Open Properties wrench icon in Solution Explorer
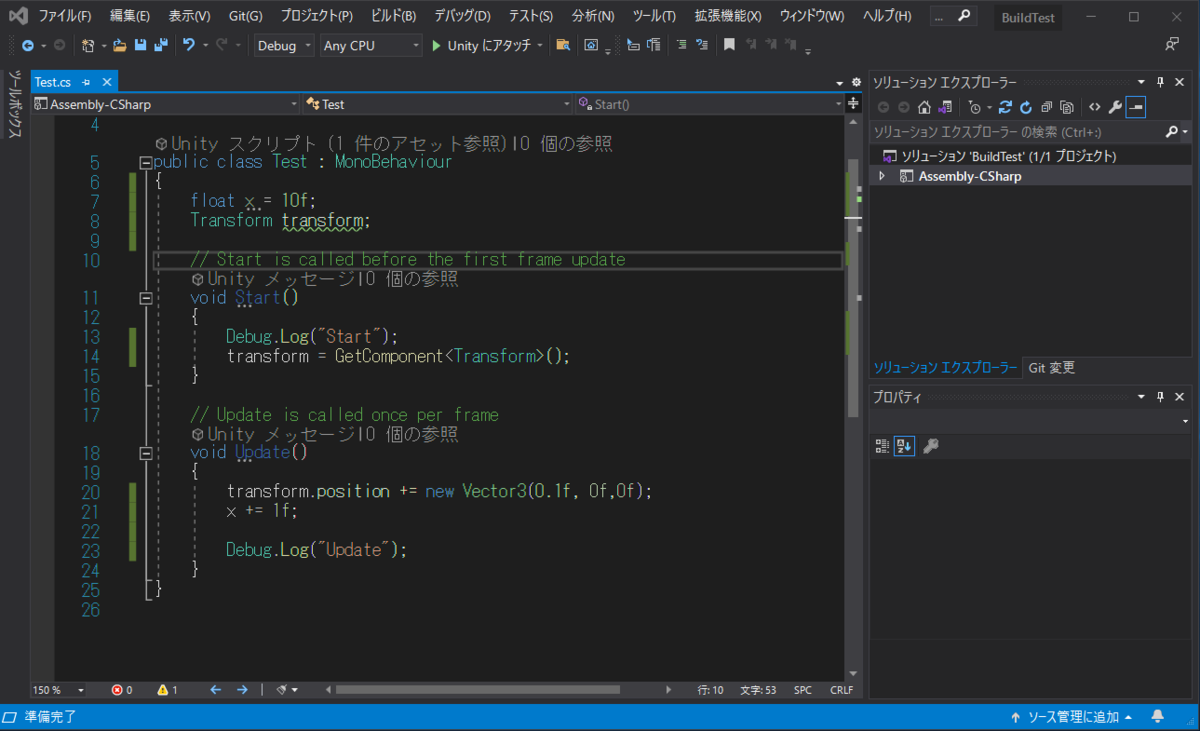Viewport: 1200px width, 731px height. point(1115,107)
